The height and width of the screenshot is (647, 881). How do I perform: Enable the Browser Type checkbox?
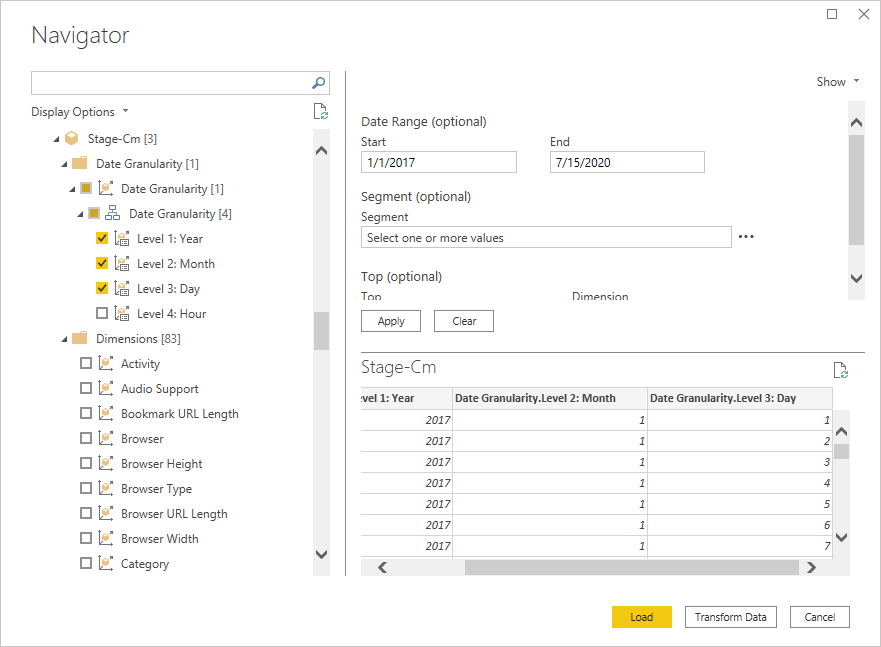click(86, 488)
